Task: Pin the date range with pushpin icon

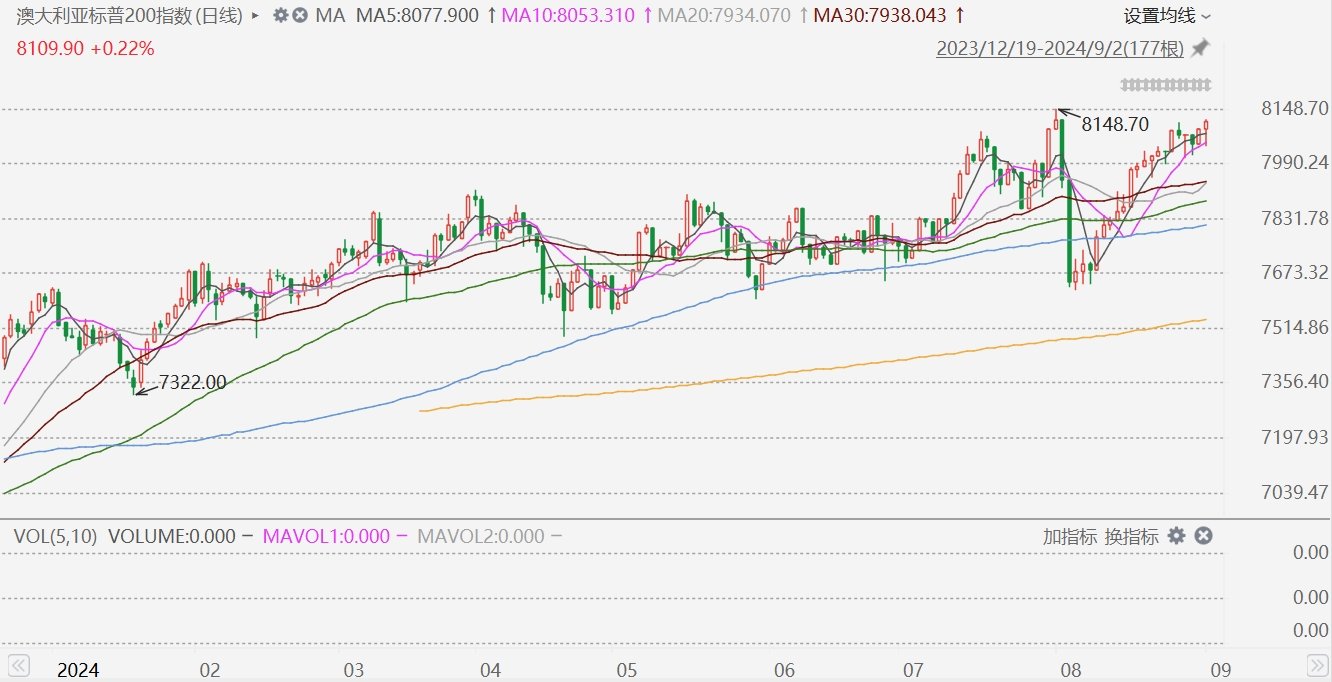Action: point(1201,48)
